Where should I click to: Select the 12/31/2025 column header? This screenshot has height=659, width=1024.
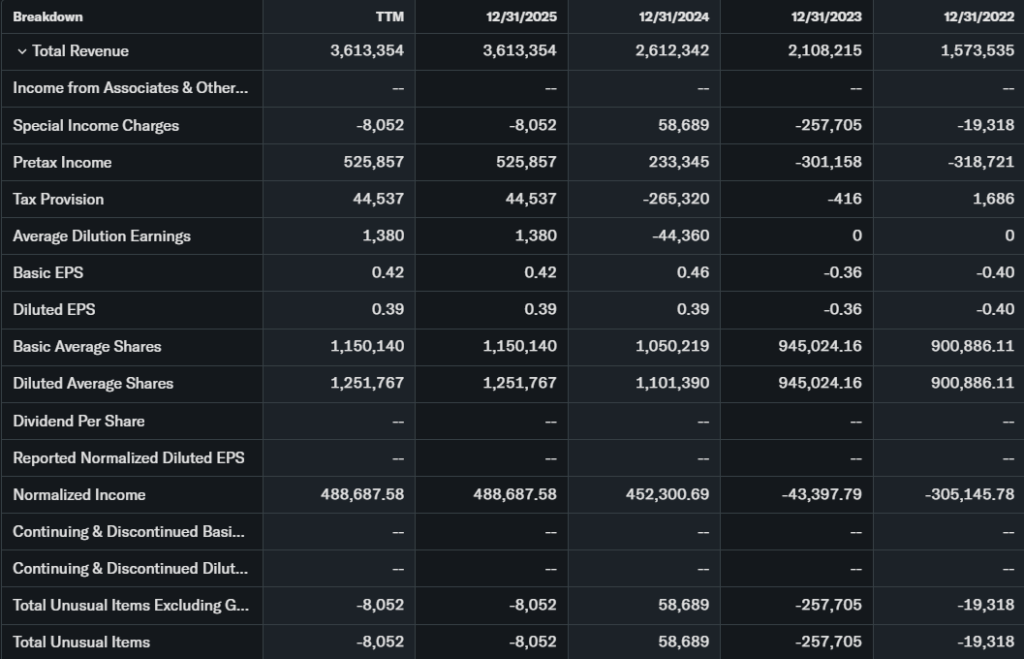tap(523, 17)
